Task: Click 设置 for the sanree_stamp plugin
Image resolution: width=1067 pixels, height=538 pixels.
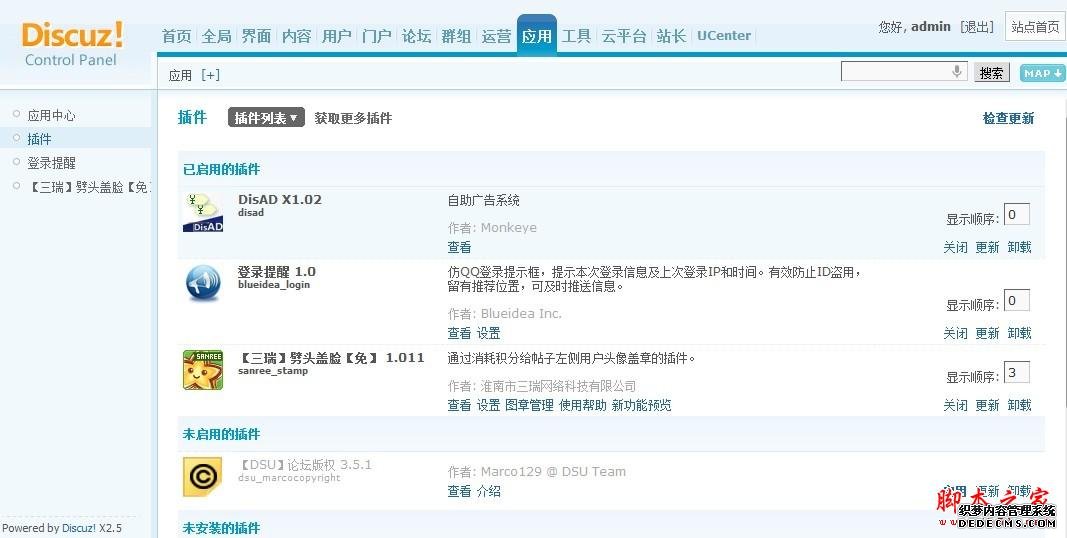Action: [x=489, y=405]
